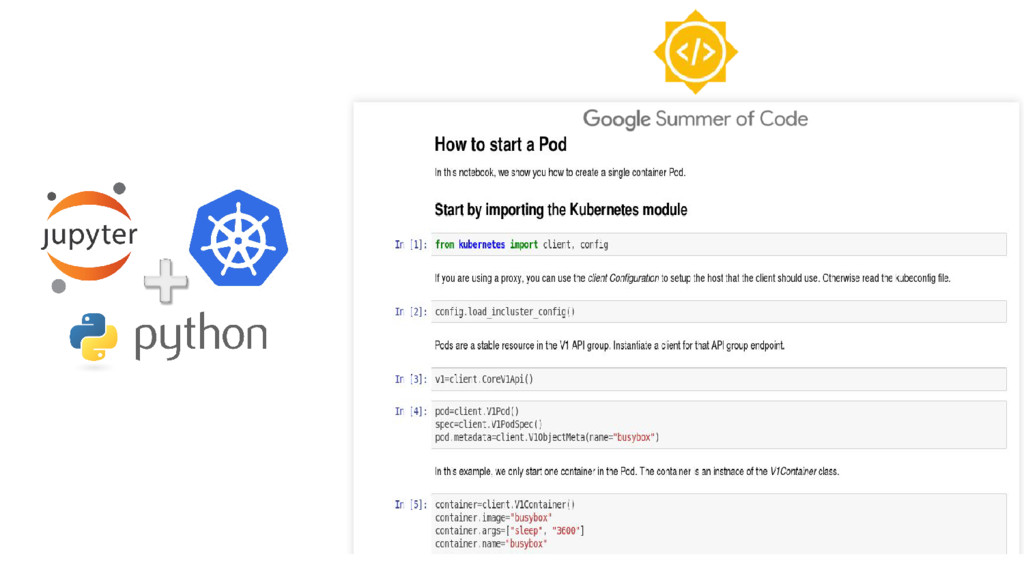Click the In [2] cell prompt

[x=411, y=312]
